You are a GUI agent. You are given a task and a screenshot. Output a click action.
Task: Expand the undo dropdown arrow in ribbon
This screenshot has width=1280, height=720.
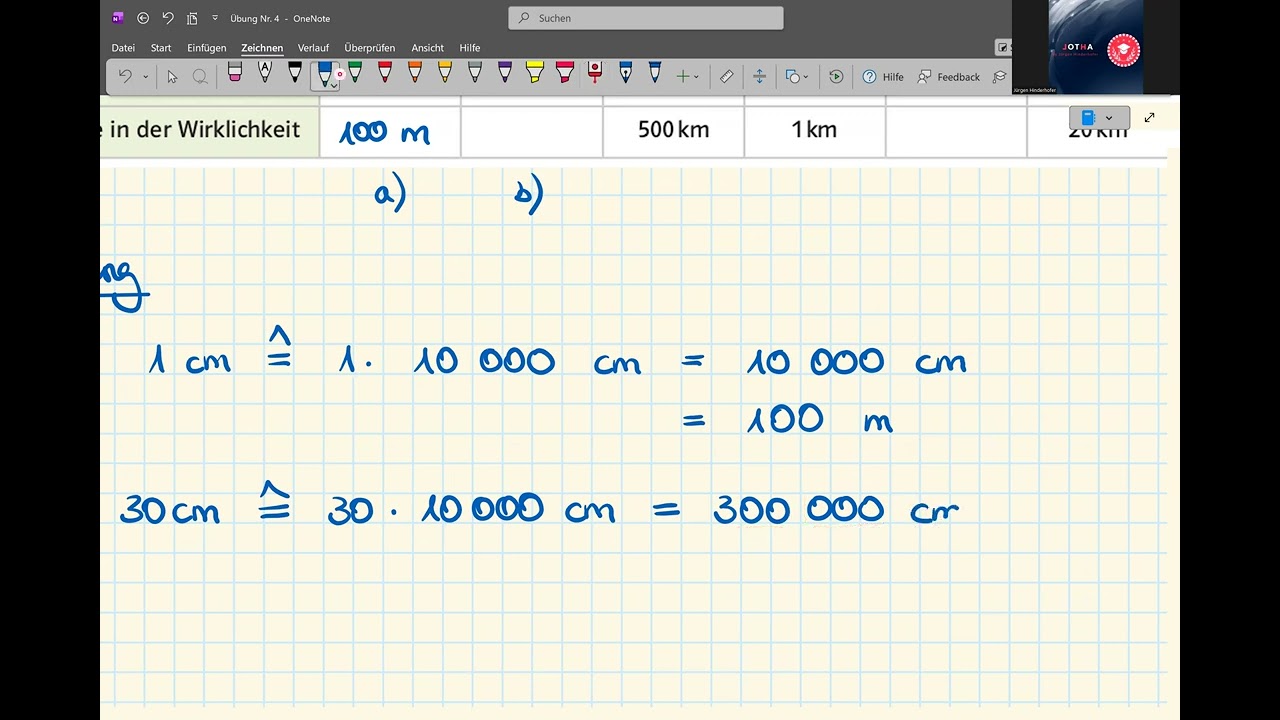click(x=145, y=77)
